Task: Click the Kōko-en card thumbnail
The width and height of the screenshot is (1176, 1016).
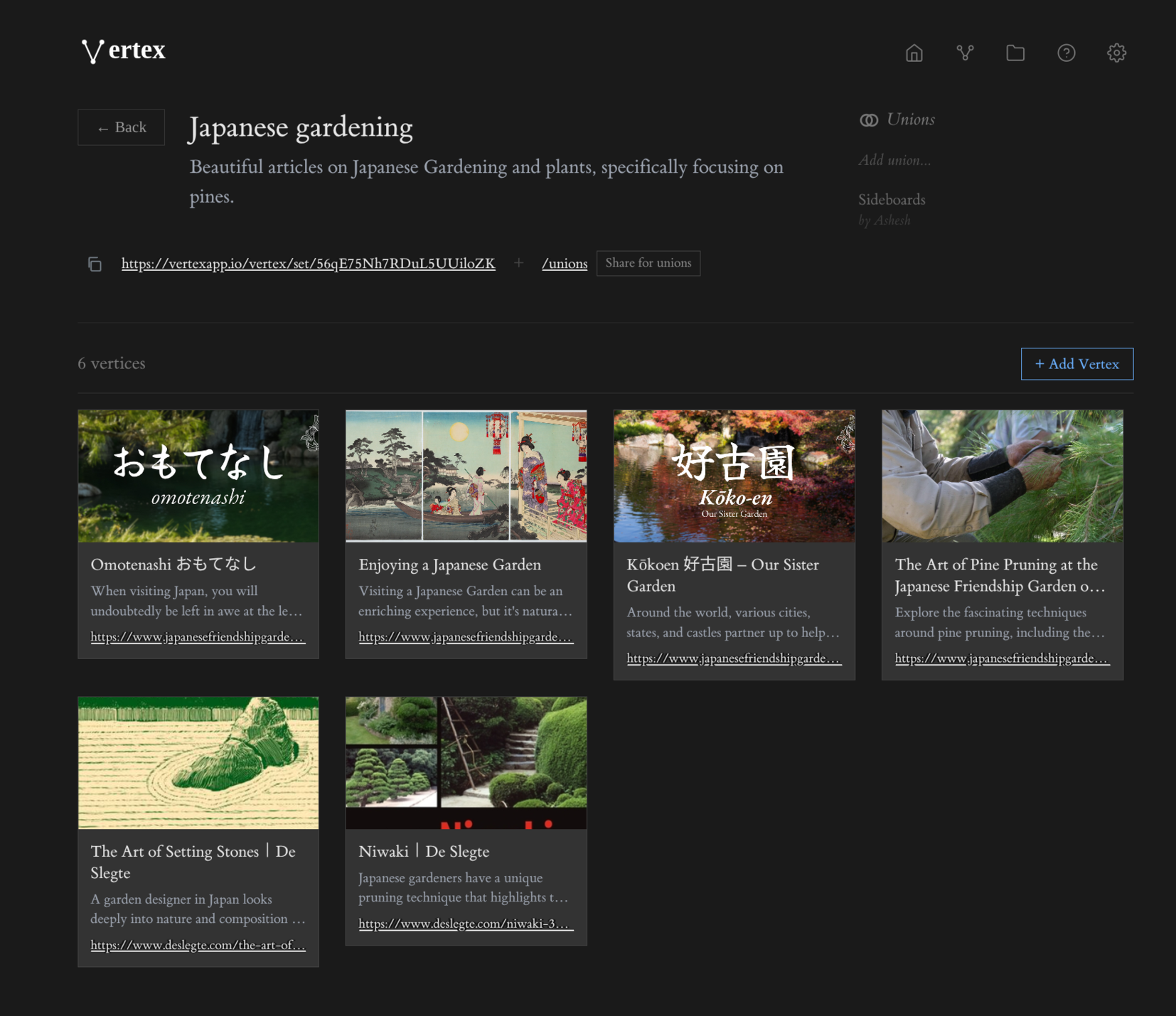Action: coord(734,476)
